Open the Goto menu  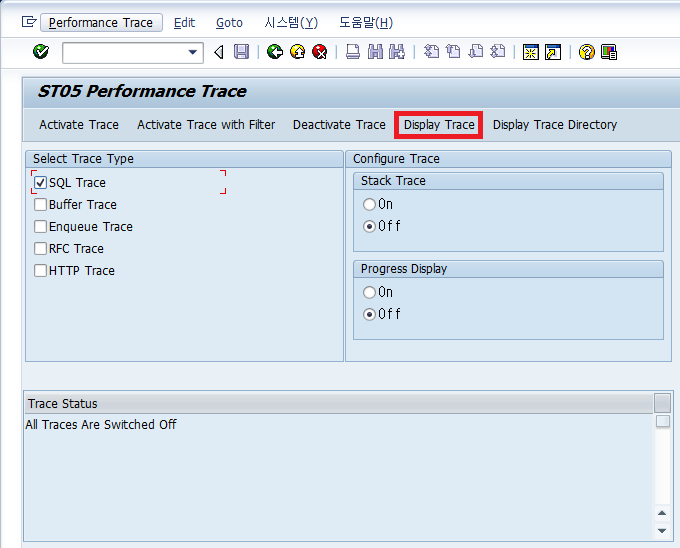[229, 23]
